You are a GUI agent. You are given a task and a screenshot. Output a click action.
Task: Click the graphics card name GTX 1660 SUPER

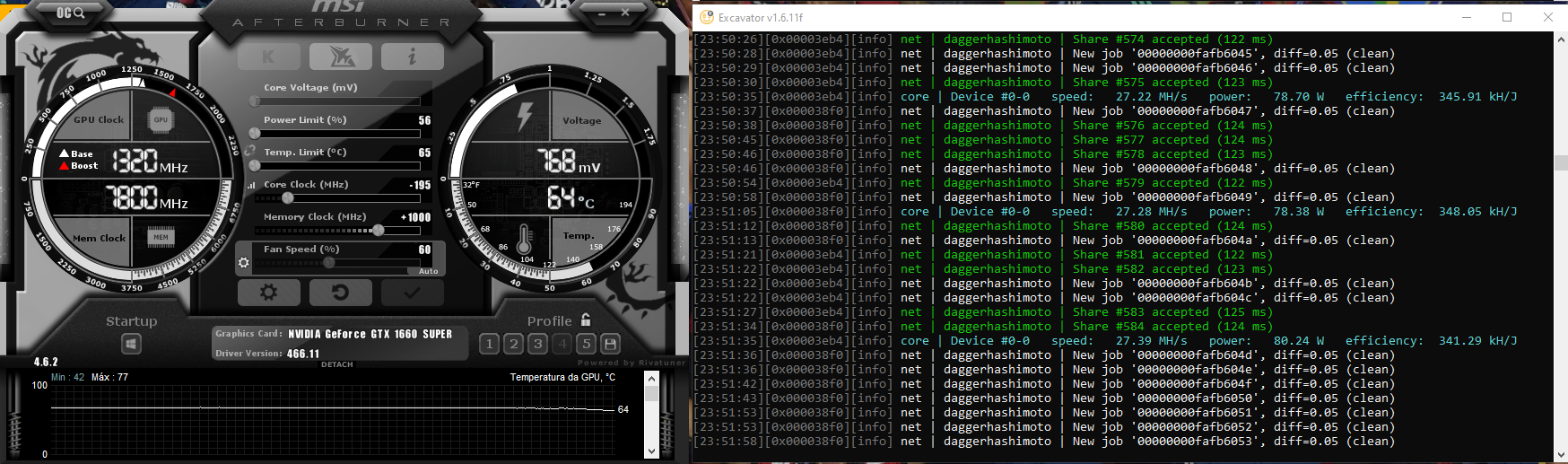[370, 334]
